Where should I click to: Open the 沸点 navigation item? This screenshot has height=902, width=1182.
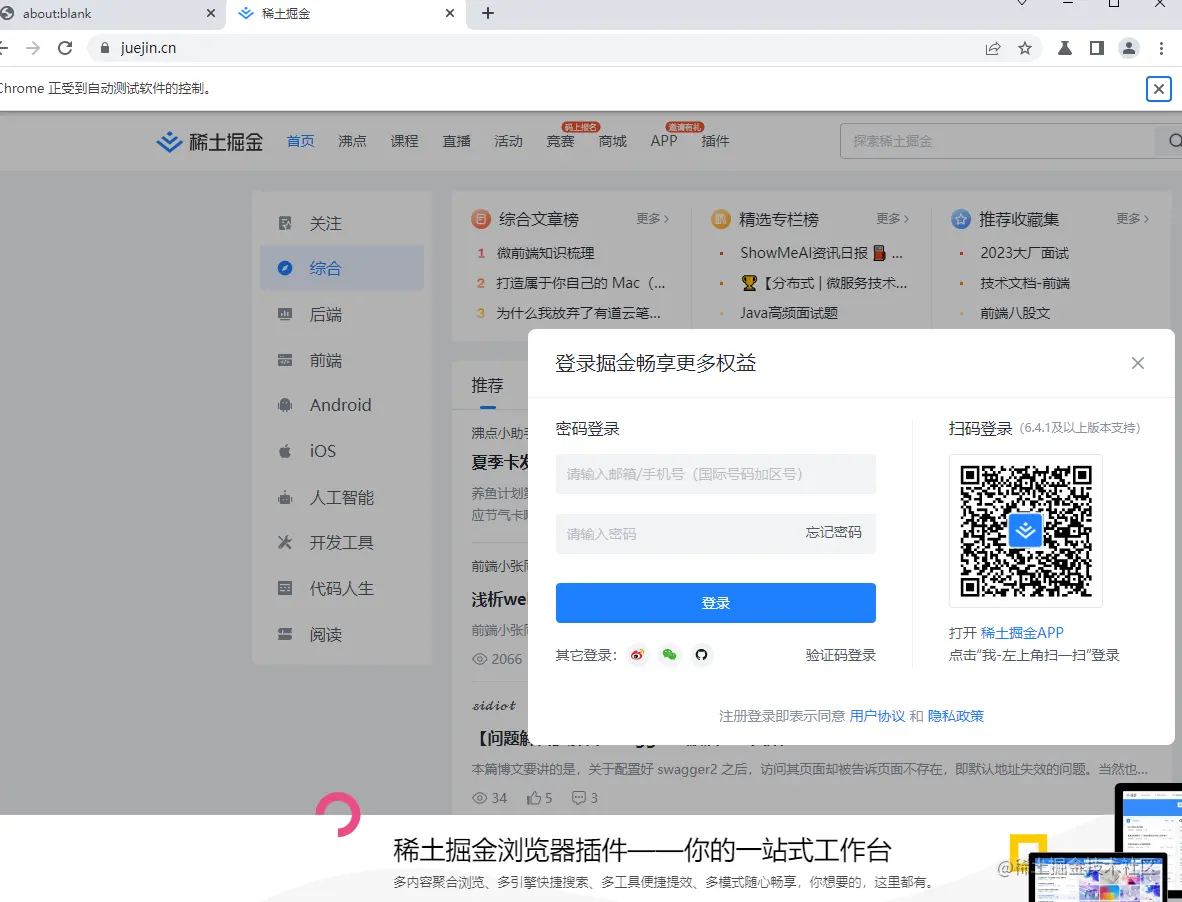[x=352, y=141]
